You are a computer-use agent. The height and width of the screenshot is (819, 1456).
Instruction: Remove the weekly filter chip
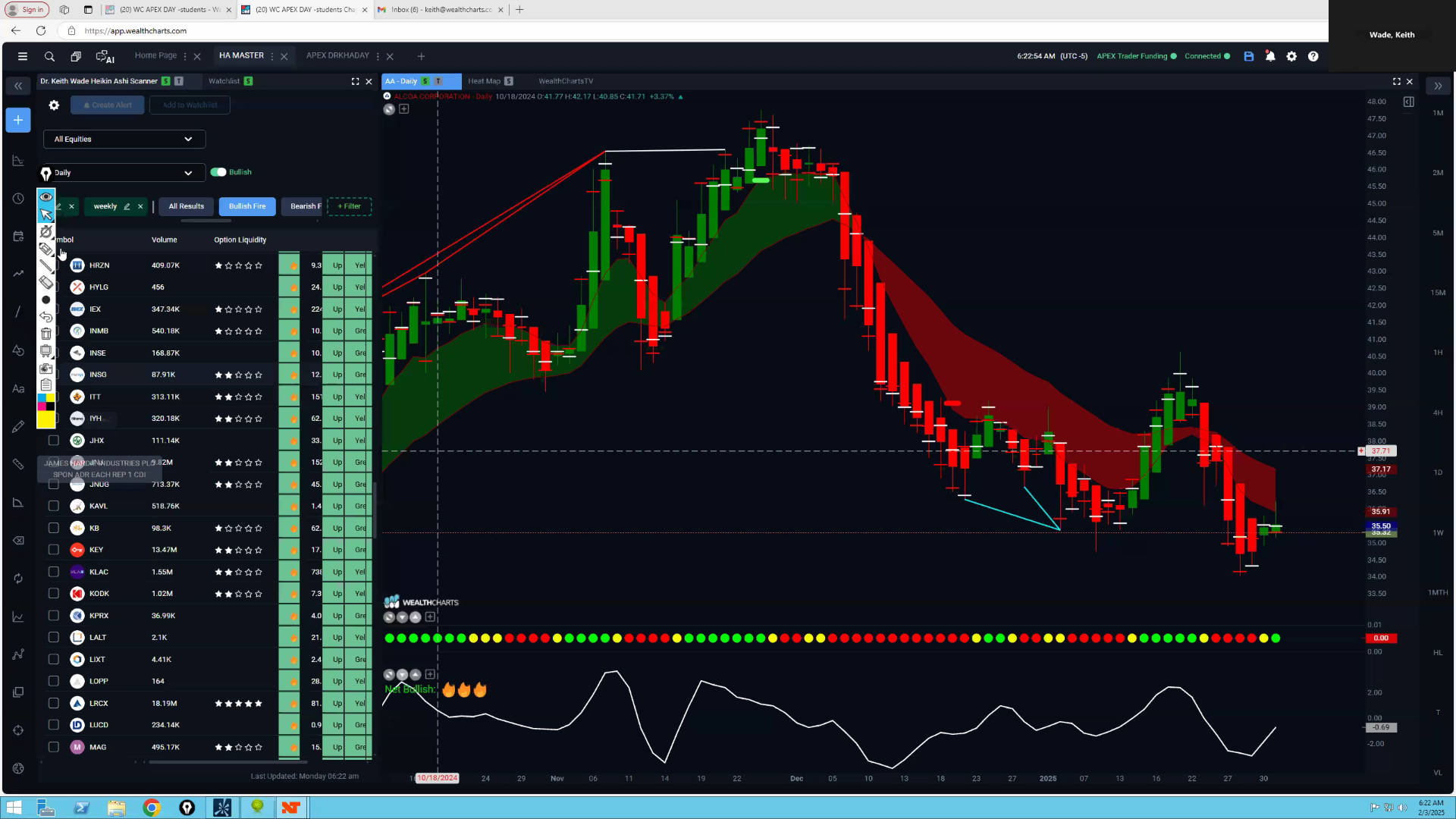click(140, 206)
